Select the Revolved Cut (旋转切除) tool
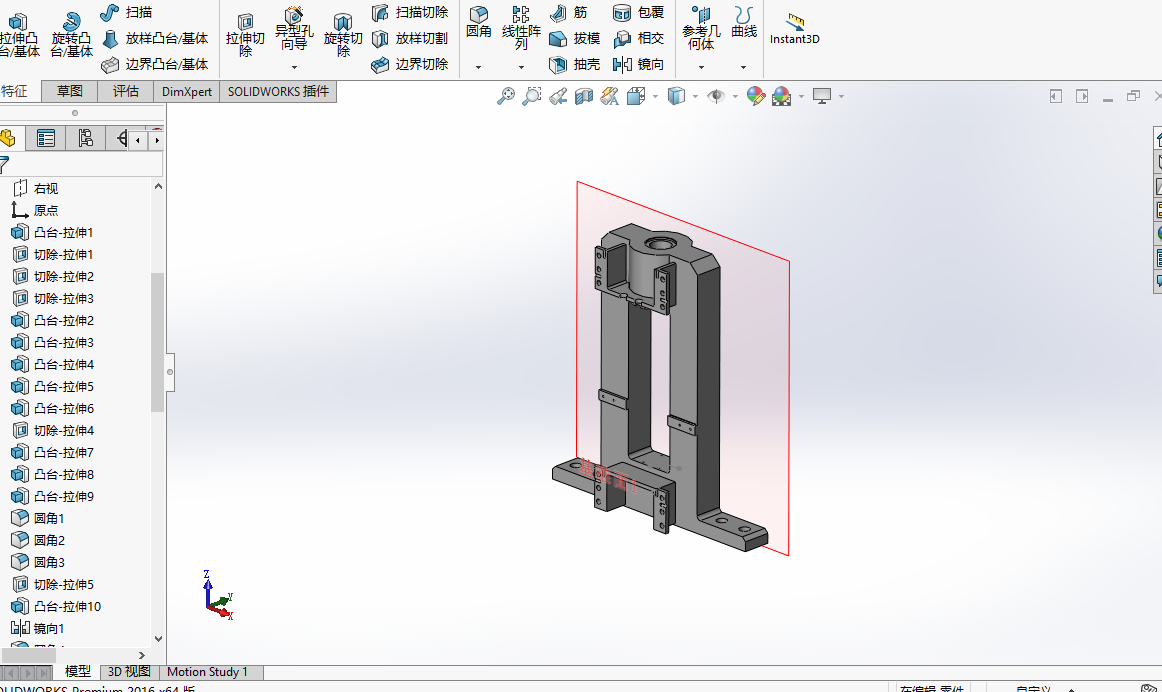The width and height of the screenshot is (1162, 692). (343, 34)
